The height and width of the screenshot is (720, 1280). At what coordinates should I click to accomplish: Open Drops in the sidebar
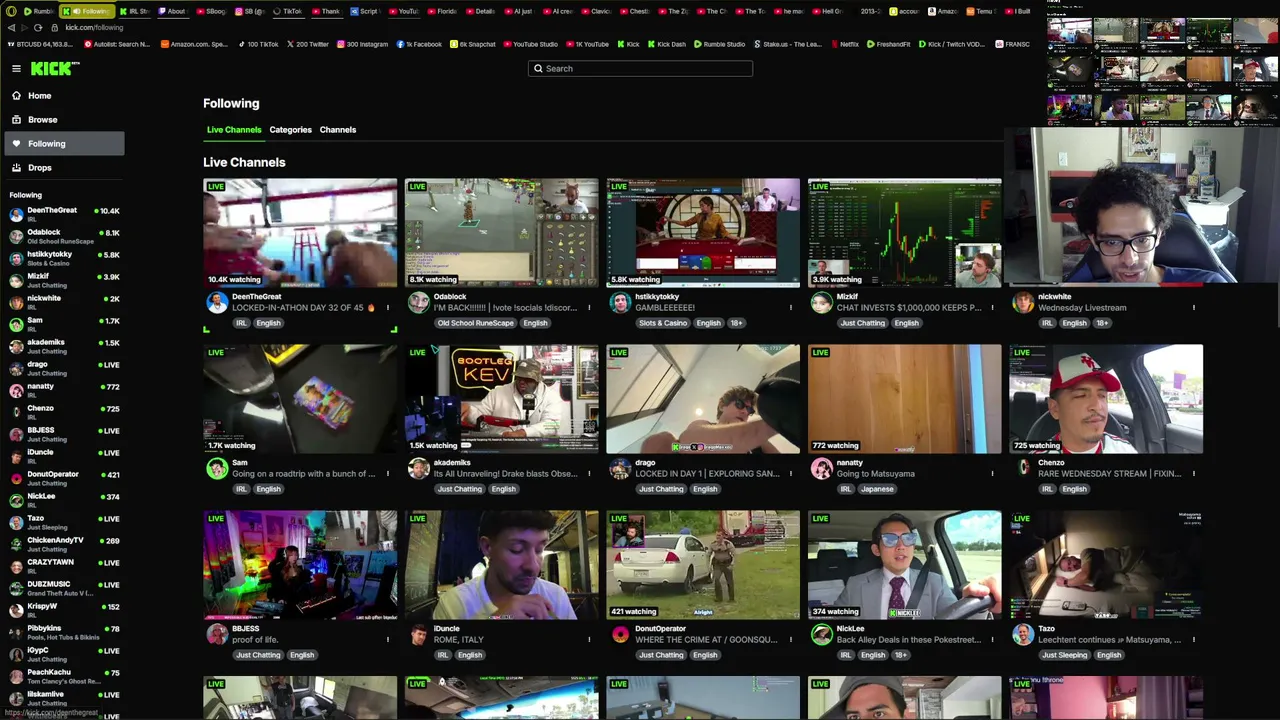click(64, 168)
